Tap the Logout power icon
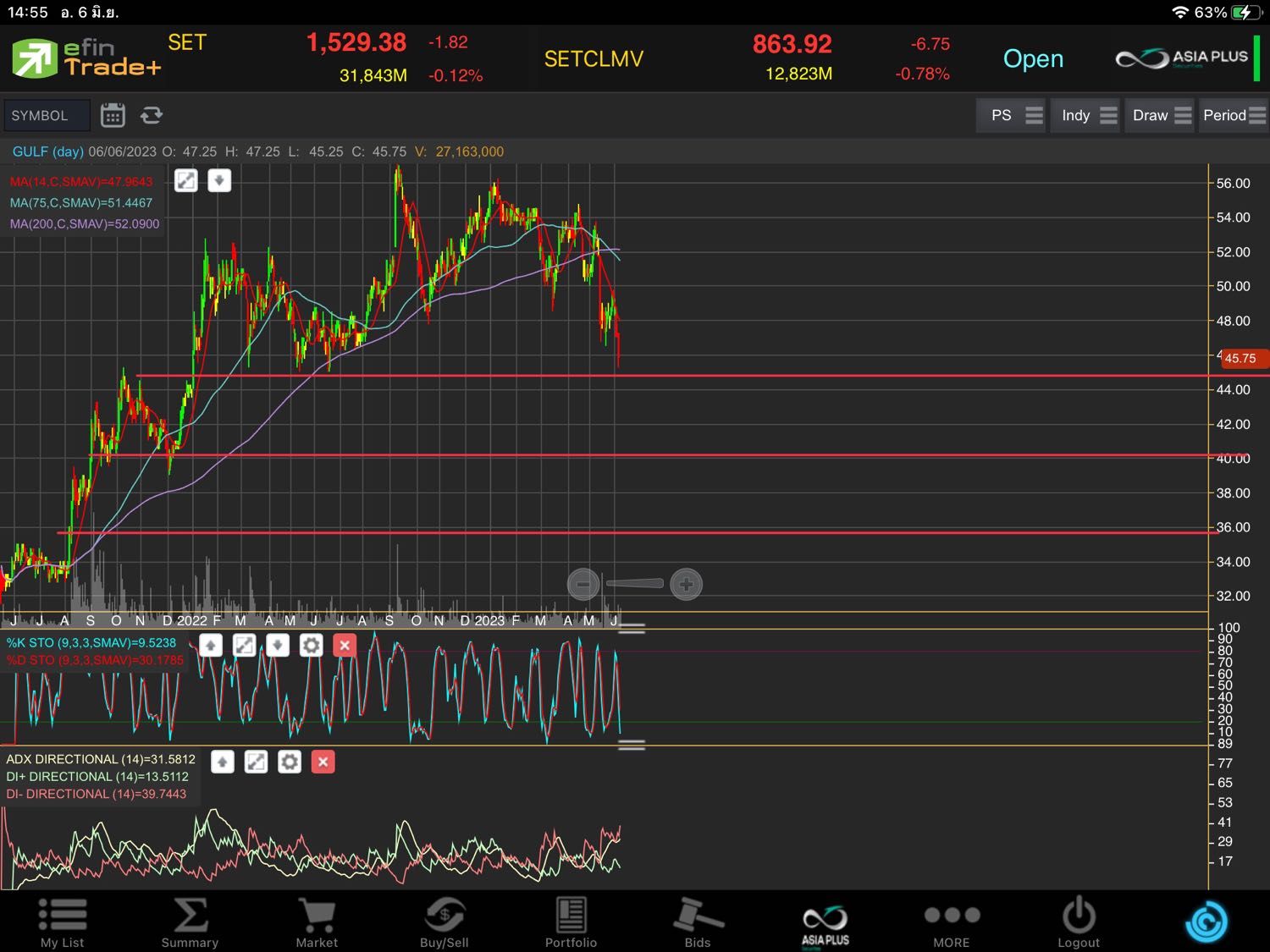Viewport: 1270px width, 952px height. pyautogui.click(x=1078, y=922)
